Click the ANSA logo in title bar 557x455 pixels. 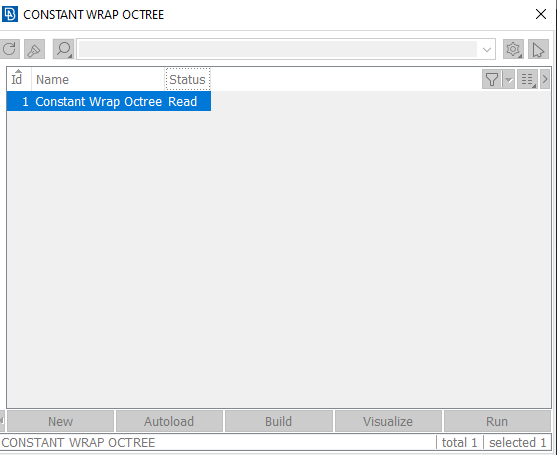point(10,14)
